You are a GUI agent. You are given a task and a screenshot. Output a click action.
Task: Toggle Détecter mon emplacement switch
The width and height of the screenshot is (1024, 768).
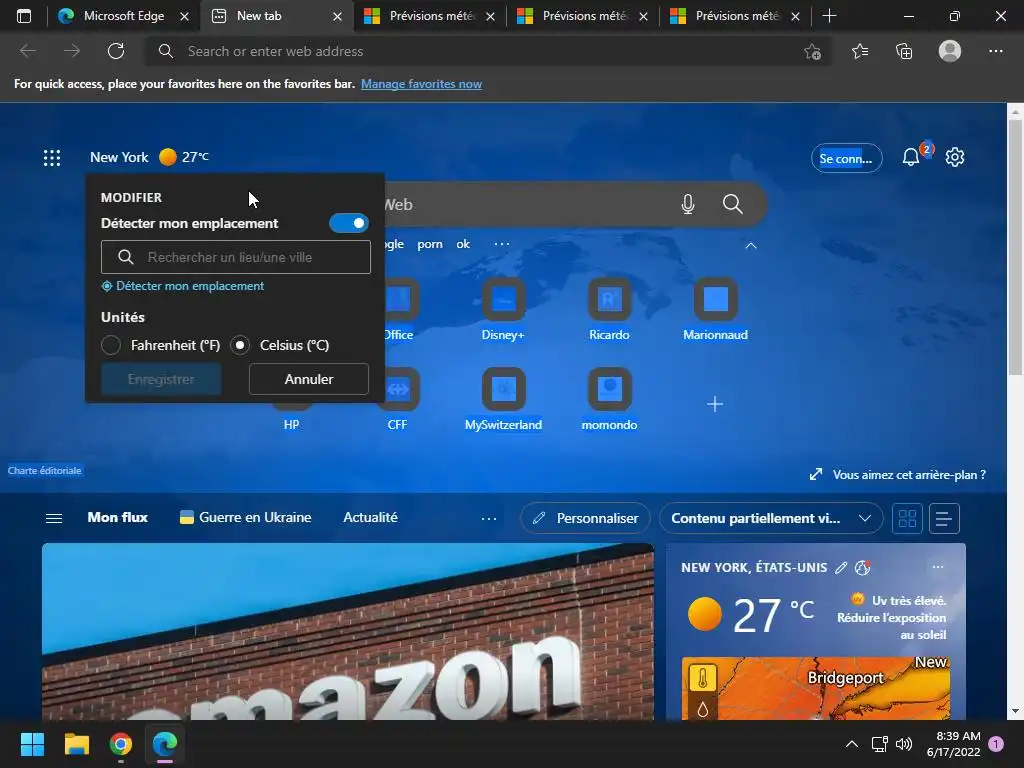(349, 223)
